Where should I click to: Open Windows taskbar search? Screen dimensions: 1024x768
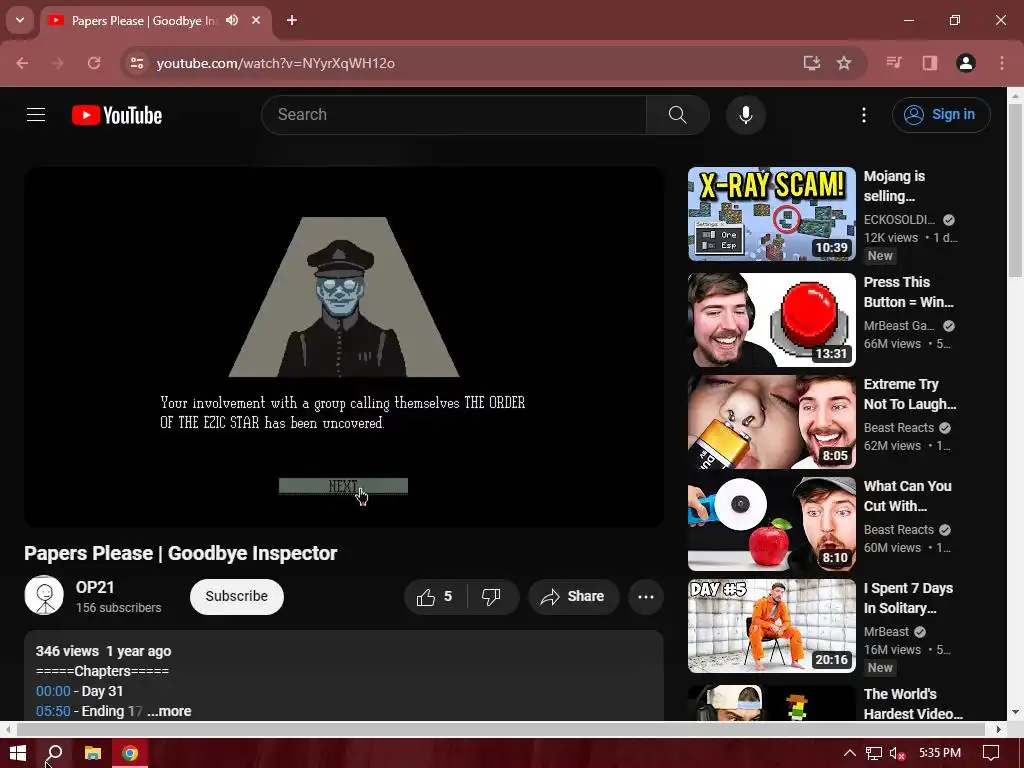pos(54,753)
